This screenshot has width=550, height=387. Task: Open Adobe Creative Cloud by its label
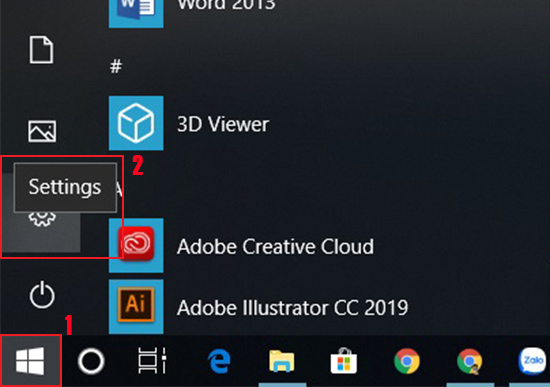pos(275,246)
